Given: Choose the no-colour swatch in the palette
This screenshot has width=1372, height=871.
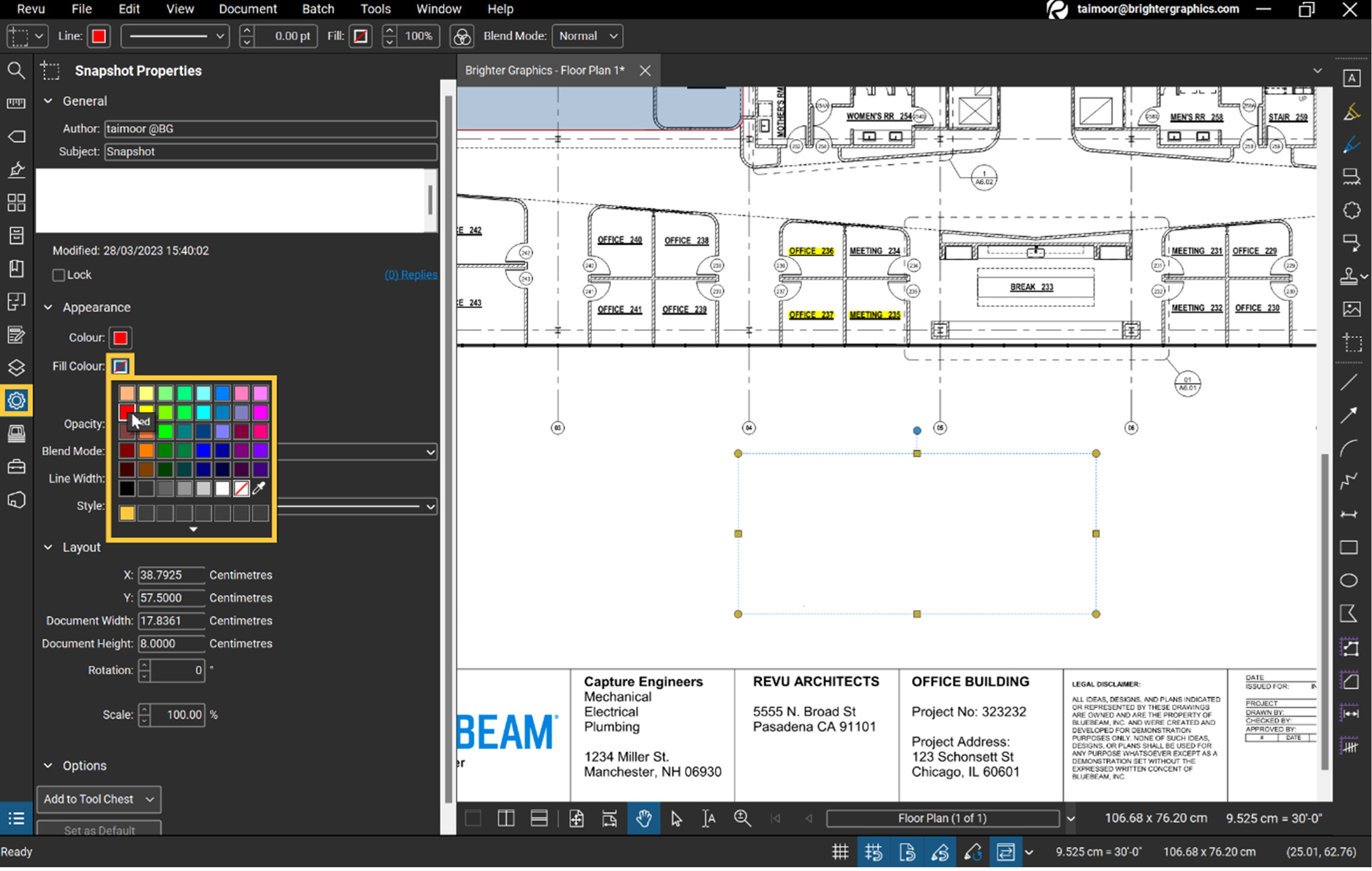Looking at the screenshot, I should pyautogui.click(x=241, y=489).
